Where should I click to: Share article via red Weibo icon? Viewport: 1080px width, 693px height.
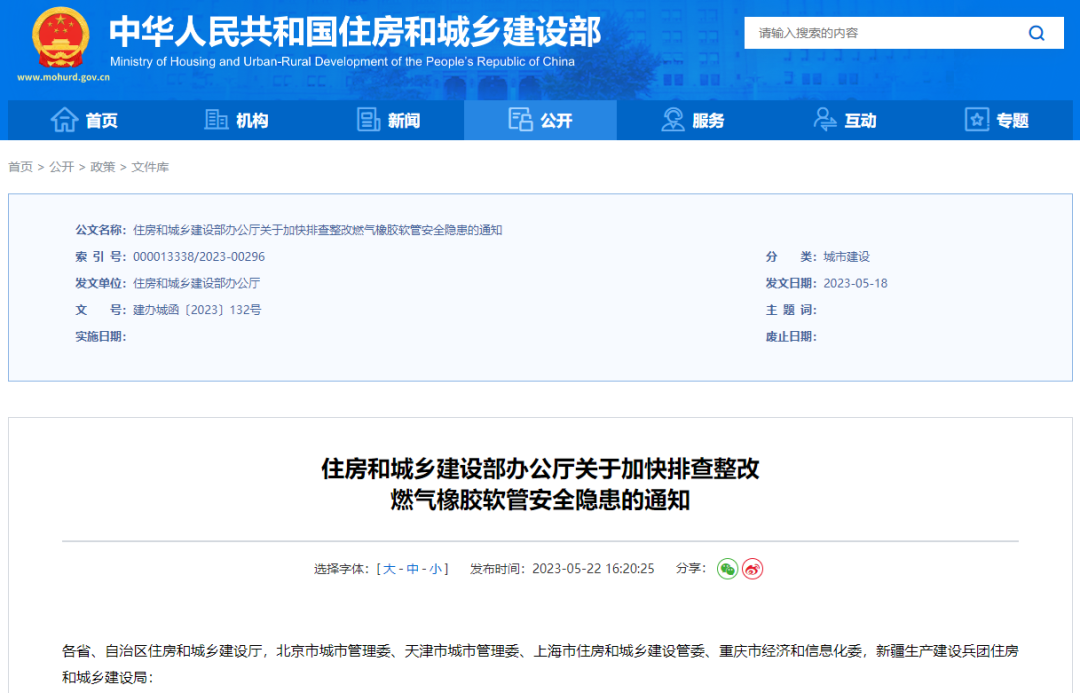(x=752, y=568)
